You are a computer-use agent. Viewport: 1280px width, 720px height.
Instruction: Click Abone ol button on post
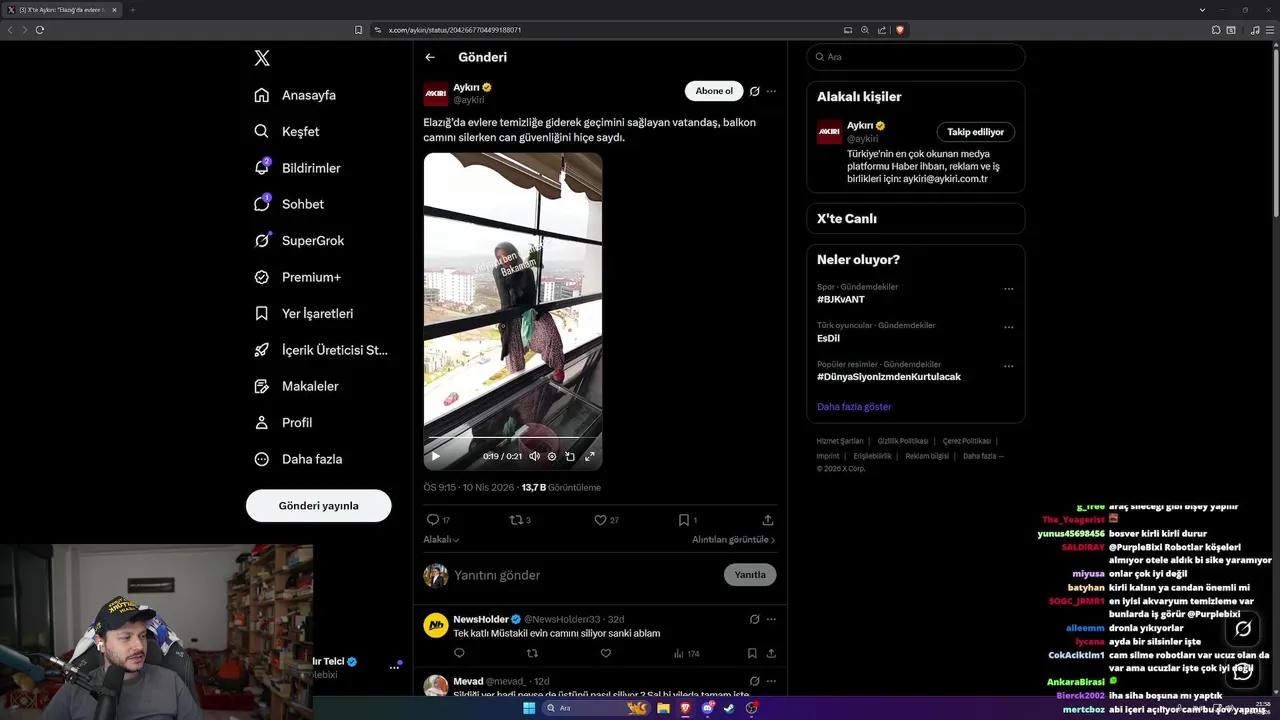coord(714,91)
